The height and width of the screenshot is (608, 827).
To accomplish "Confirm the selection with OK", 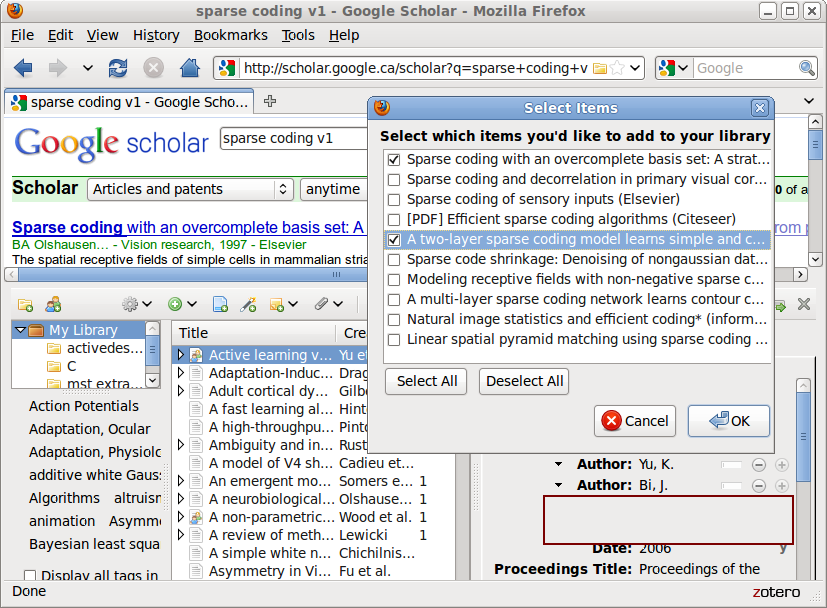I will point(728,421).
